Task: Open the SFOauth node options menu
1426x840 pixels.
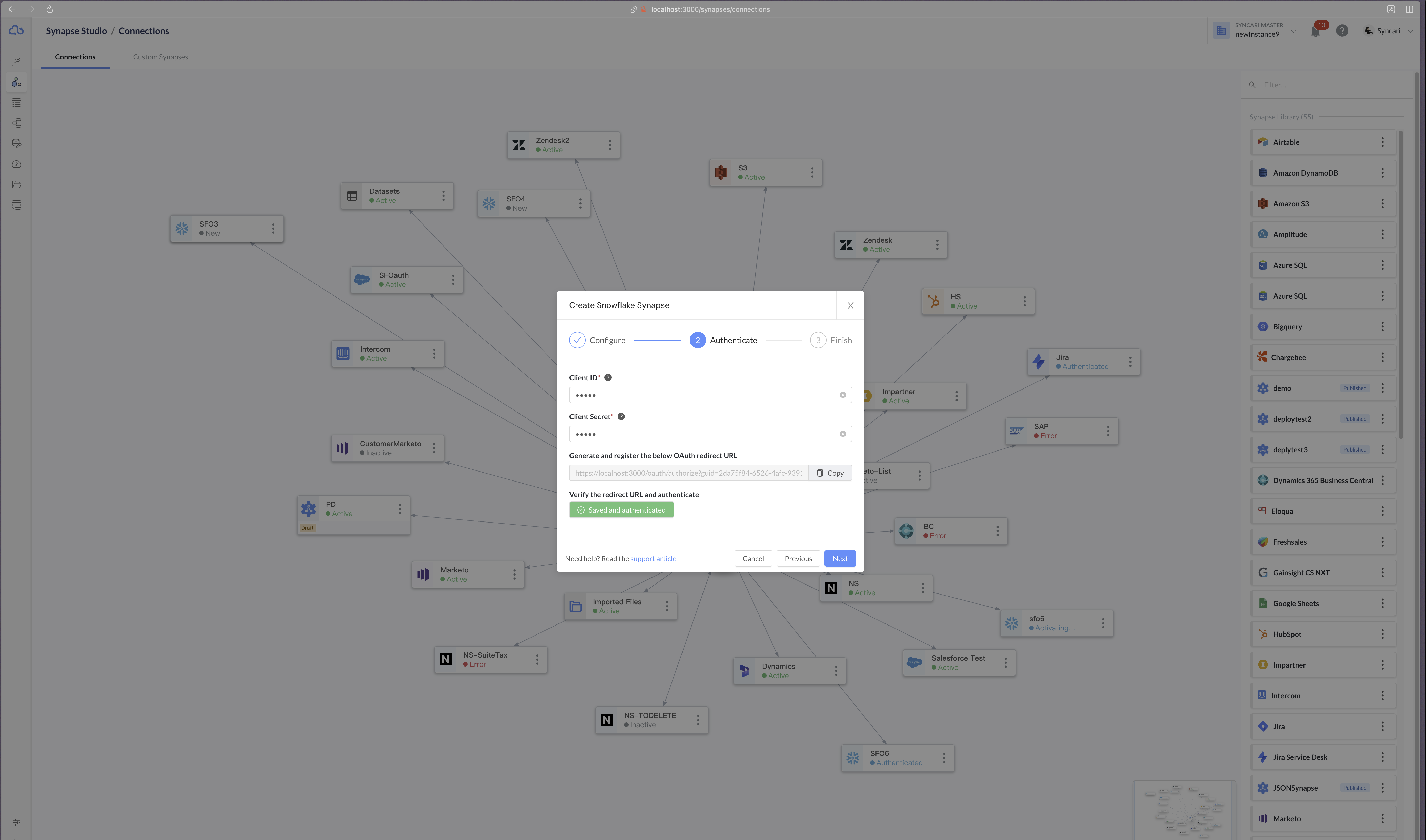Action: [x=453, y=280]
